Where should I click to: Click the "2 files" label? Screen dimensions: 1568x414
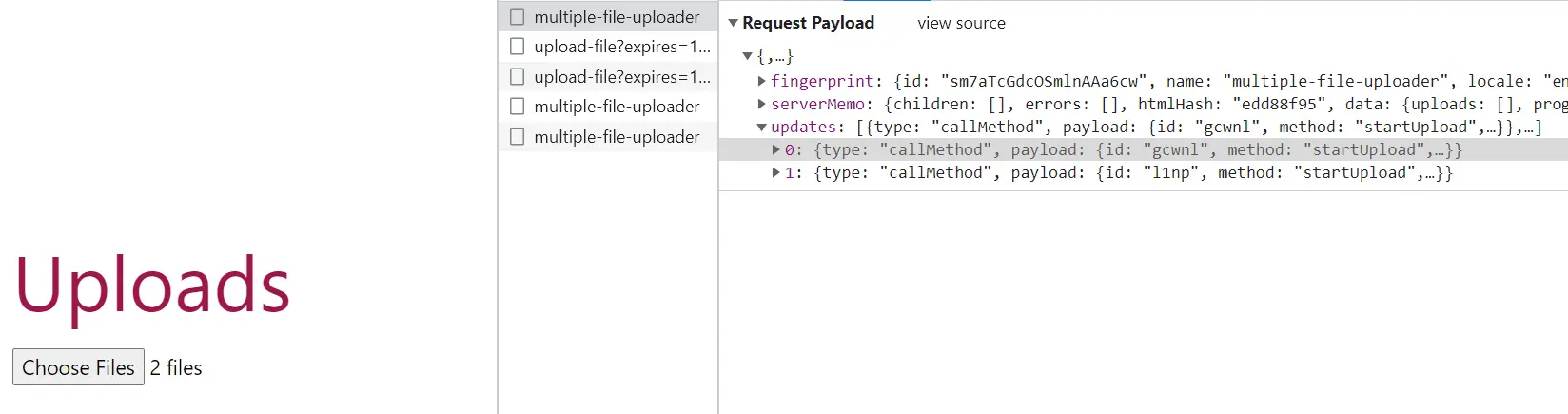(x=176, y=367)
